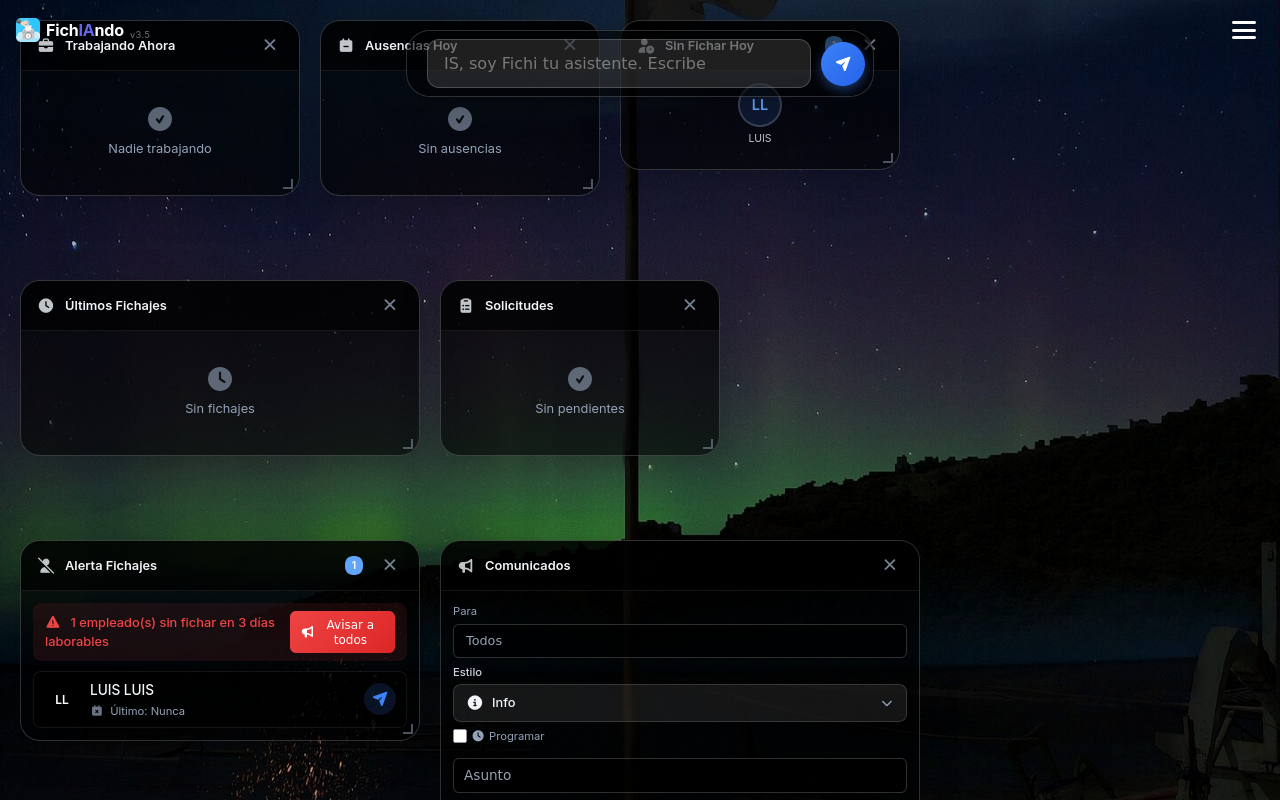The width and height of the screenshot is (1280, 800).
Task: Click the Sin pendientes text
Action: point(580,409)
